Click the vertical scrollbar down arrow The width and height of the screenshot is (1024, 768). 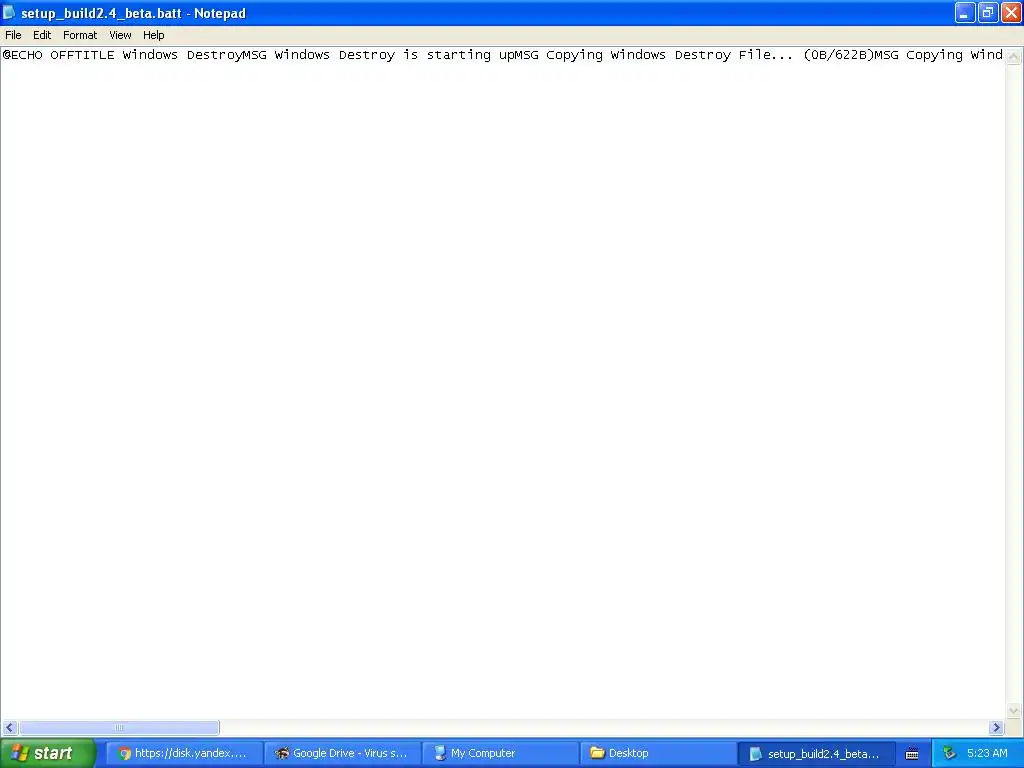(1014, 711)
